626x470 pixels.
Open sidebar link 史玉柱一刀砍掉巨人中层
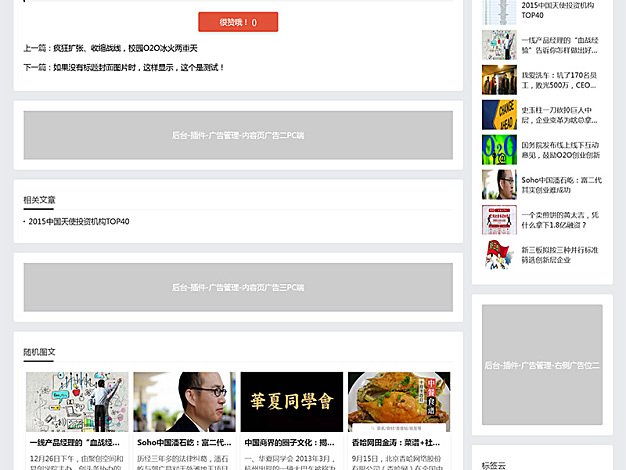(559, 115)
